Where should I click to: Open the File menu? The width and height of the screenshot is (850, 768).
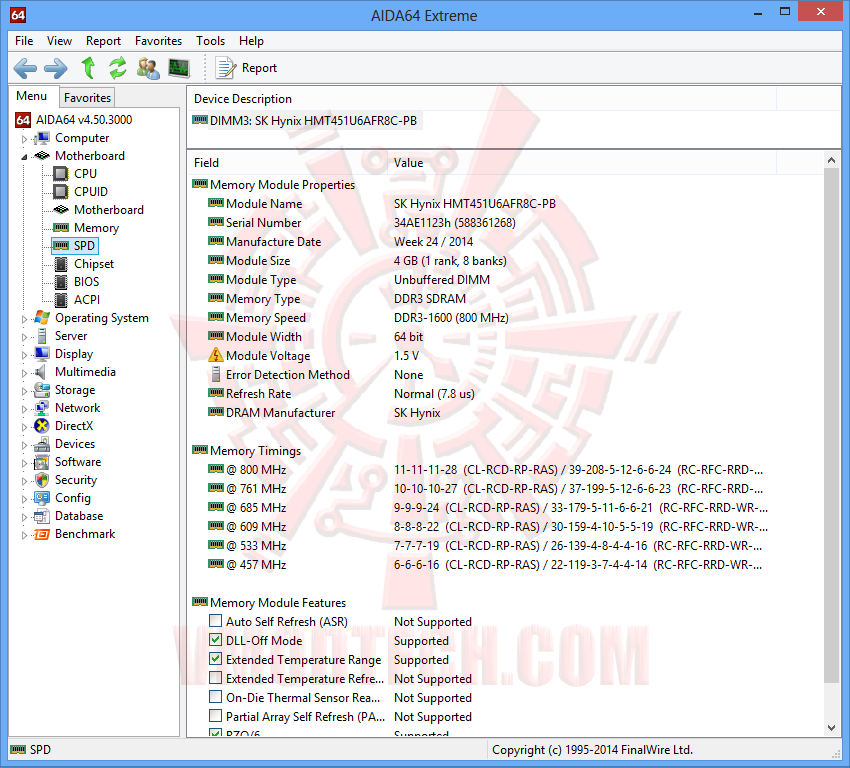24,41
